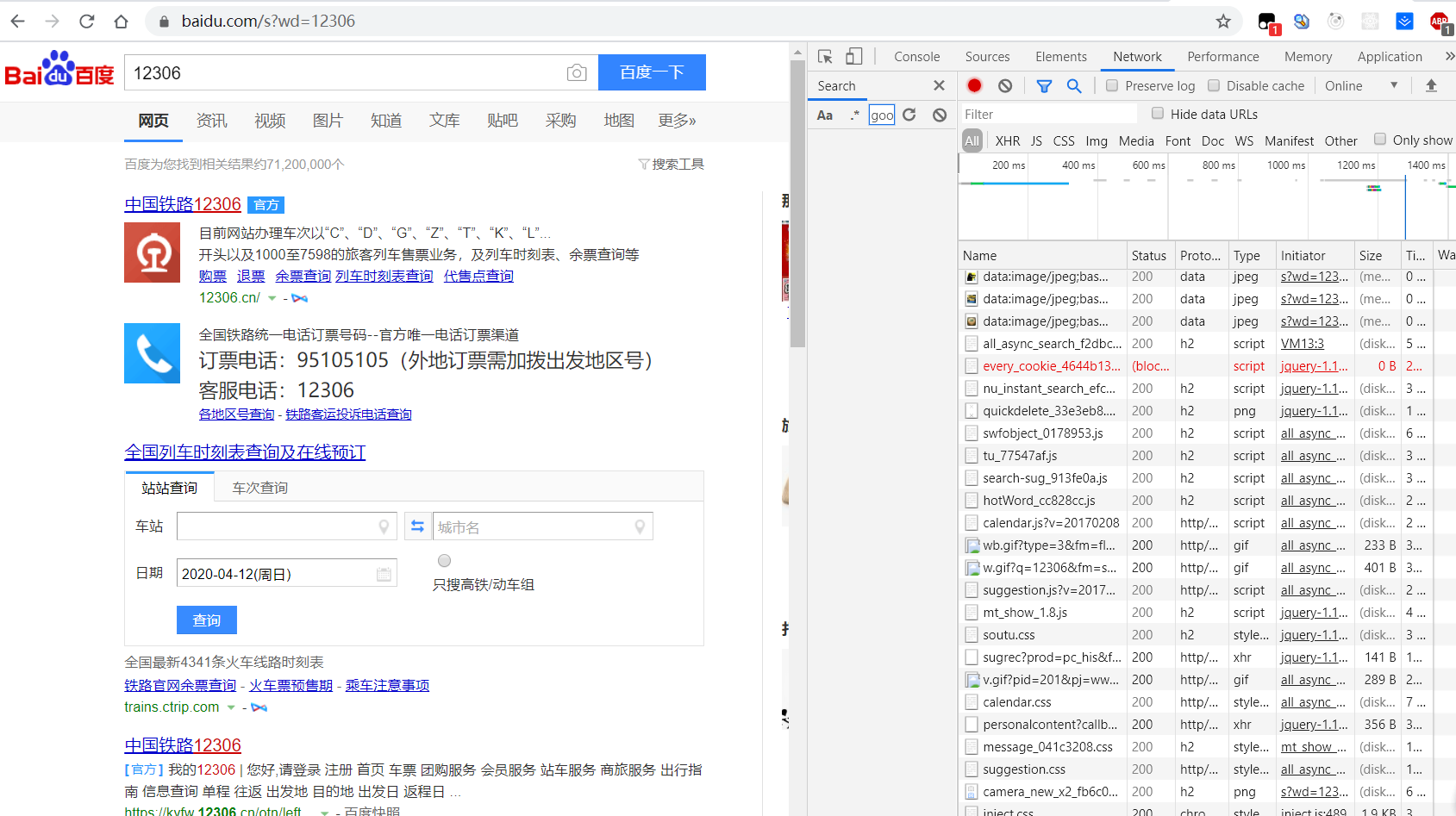
Task: Open the Online throttling dropdown
Action: click(1361, 85)
